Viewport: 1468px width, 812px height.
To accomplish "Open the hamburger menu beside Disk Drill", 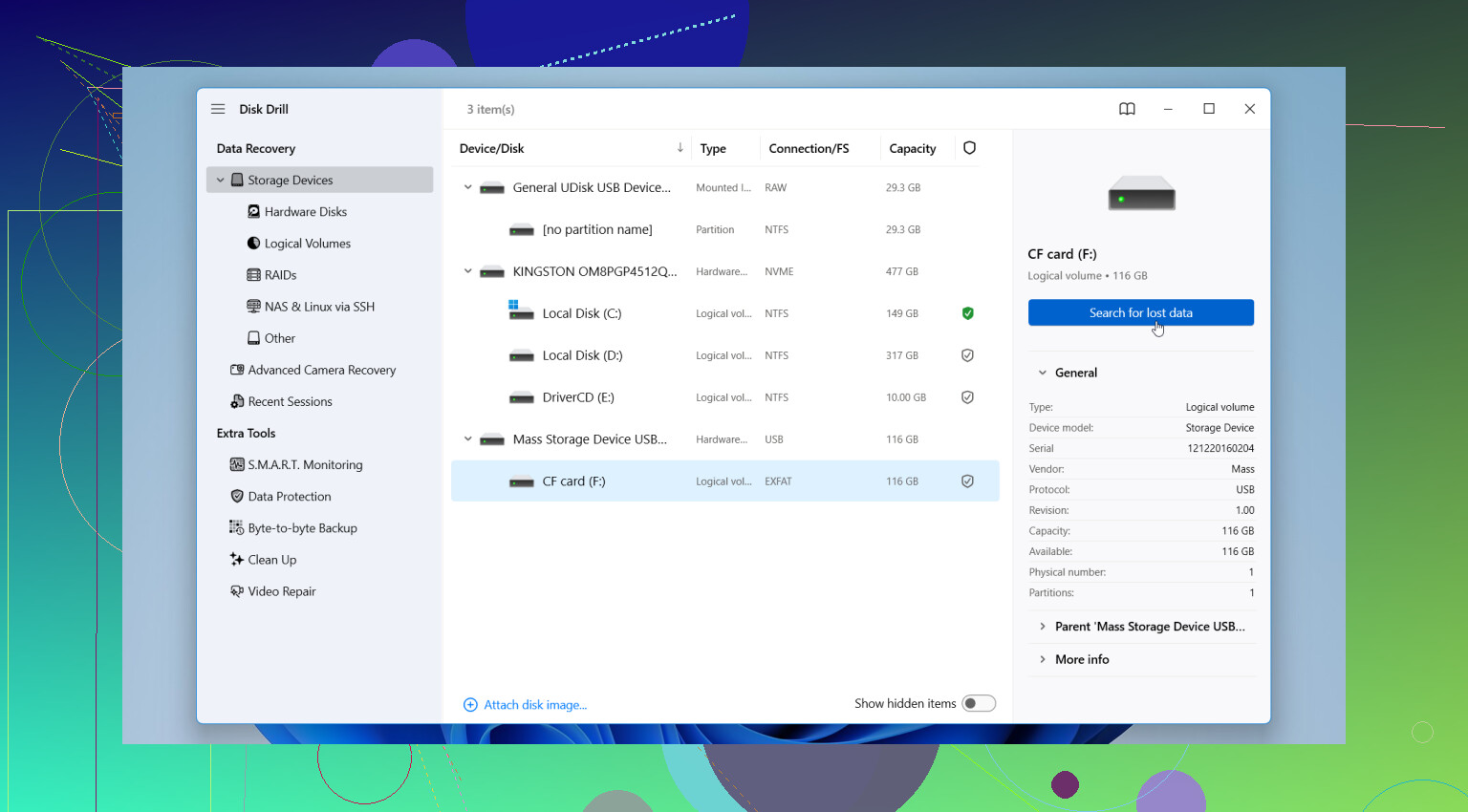I will click(218, 109).
